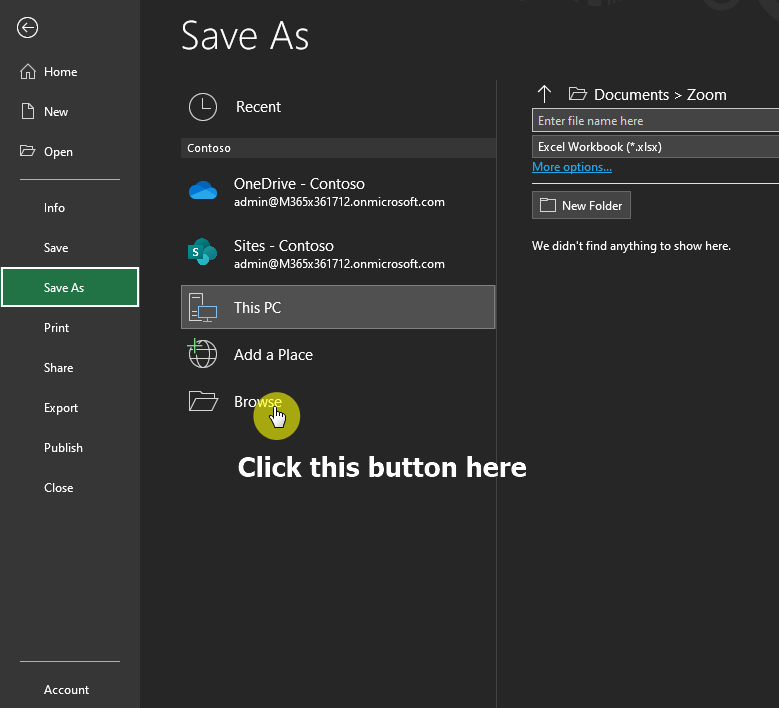The width and height of the screenshot is (779, 708).
Task: Choose Sites - Contoso location
Action: pyautogui.click(x=338, y=253)
